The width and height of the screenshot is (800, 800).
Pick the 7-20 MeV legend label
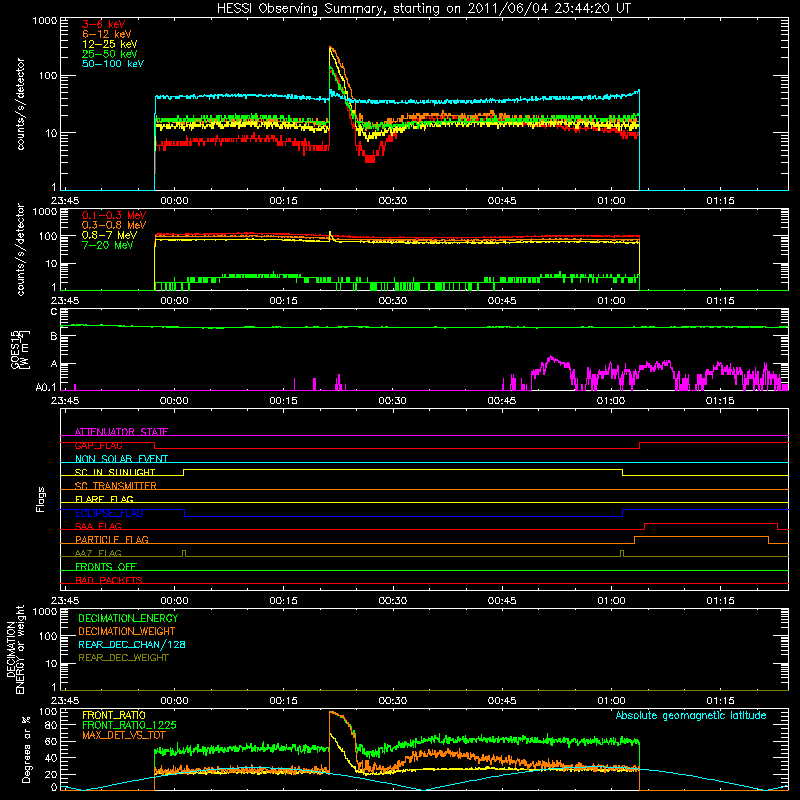point(107,245)
